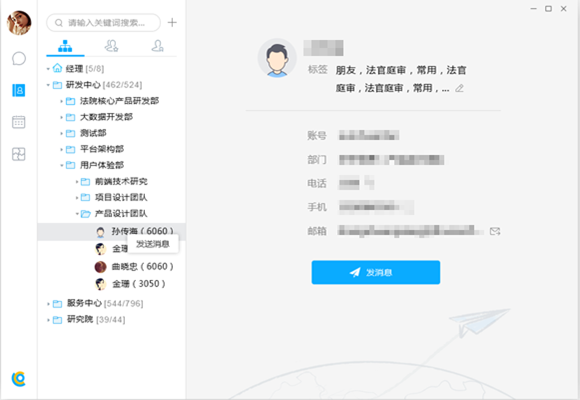
Task: Click the 服务中心 folder icon
Action: tap(57, 304)
